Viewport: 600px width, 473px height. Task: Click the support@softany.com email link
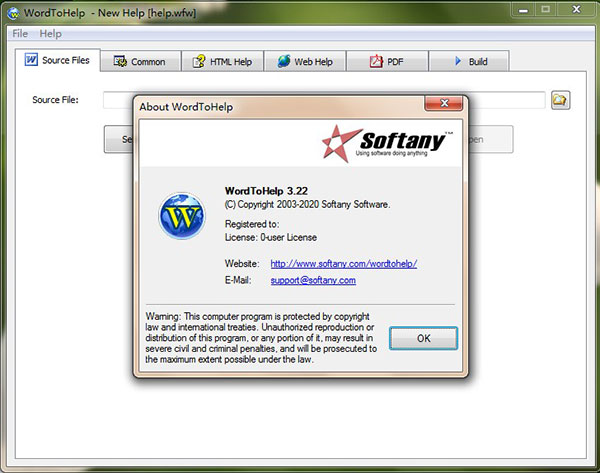click(313, 281)
